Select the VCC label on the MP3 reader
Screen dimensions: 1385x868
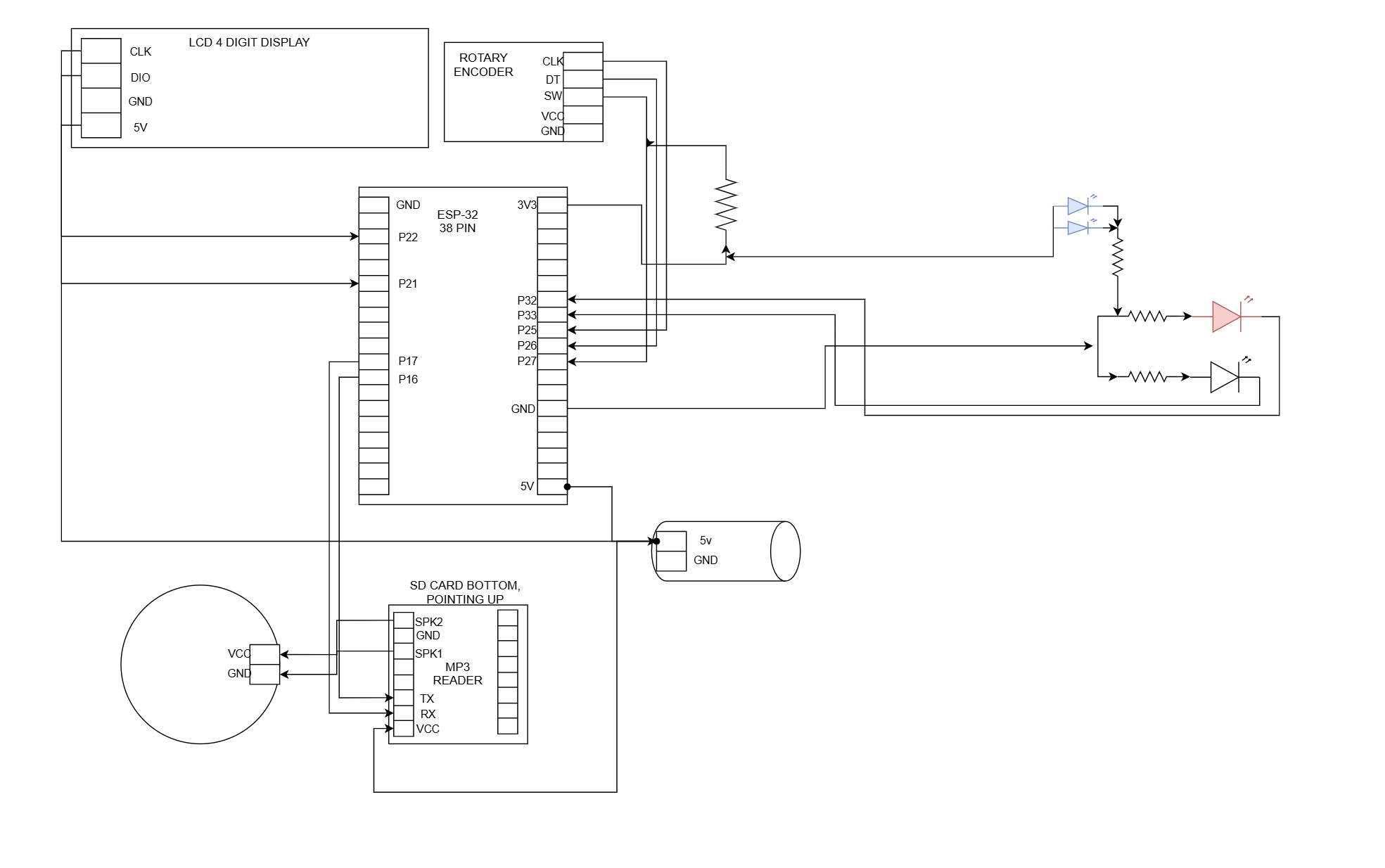[428, 729]
